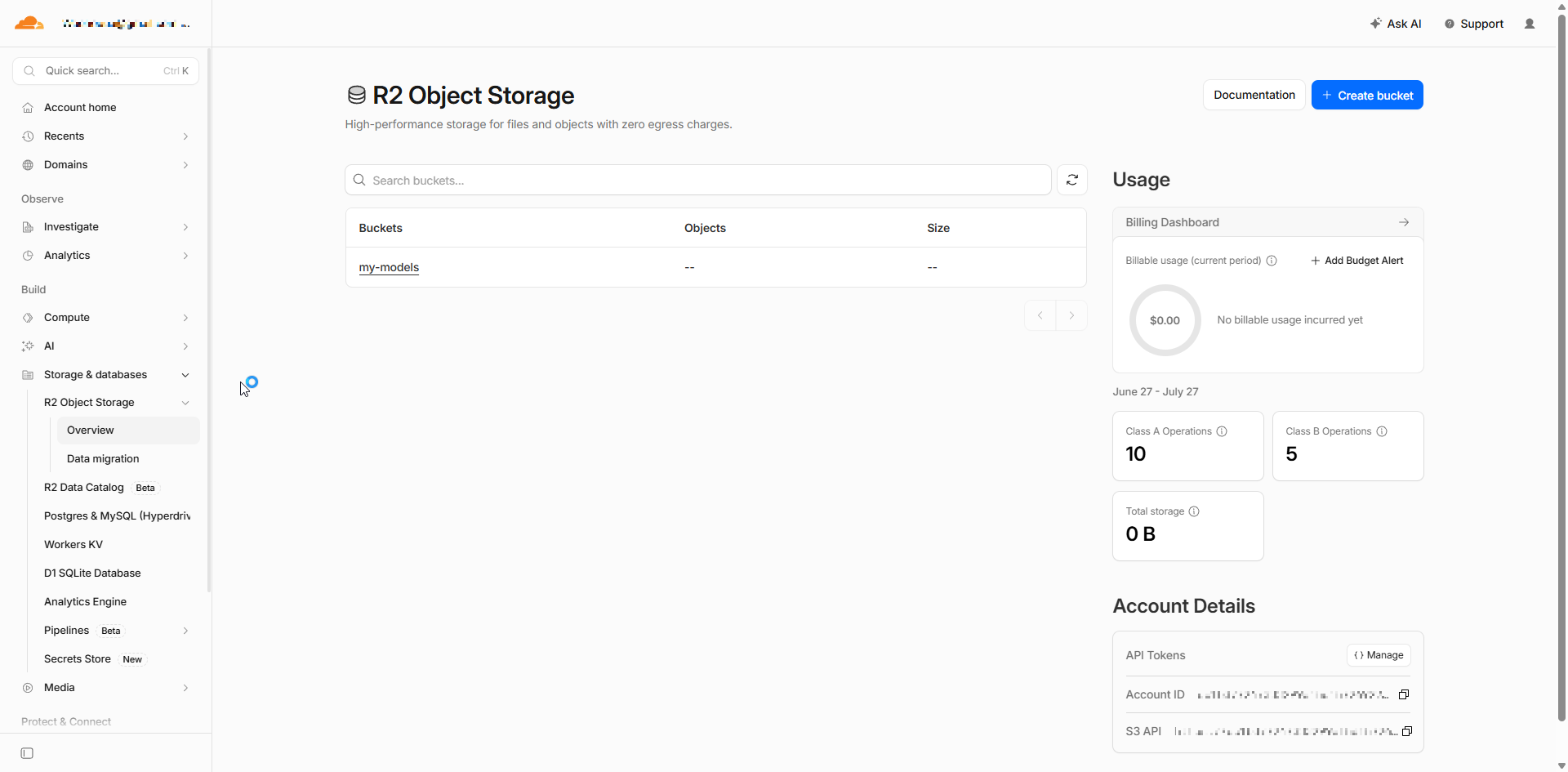
Task: Click the previous page arrow
Action: [1040, 315]
